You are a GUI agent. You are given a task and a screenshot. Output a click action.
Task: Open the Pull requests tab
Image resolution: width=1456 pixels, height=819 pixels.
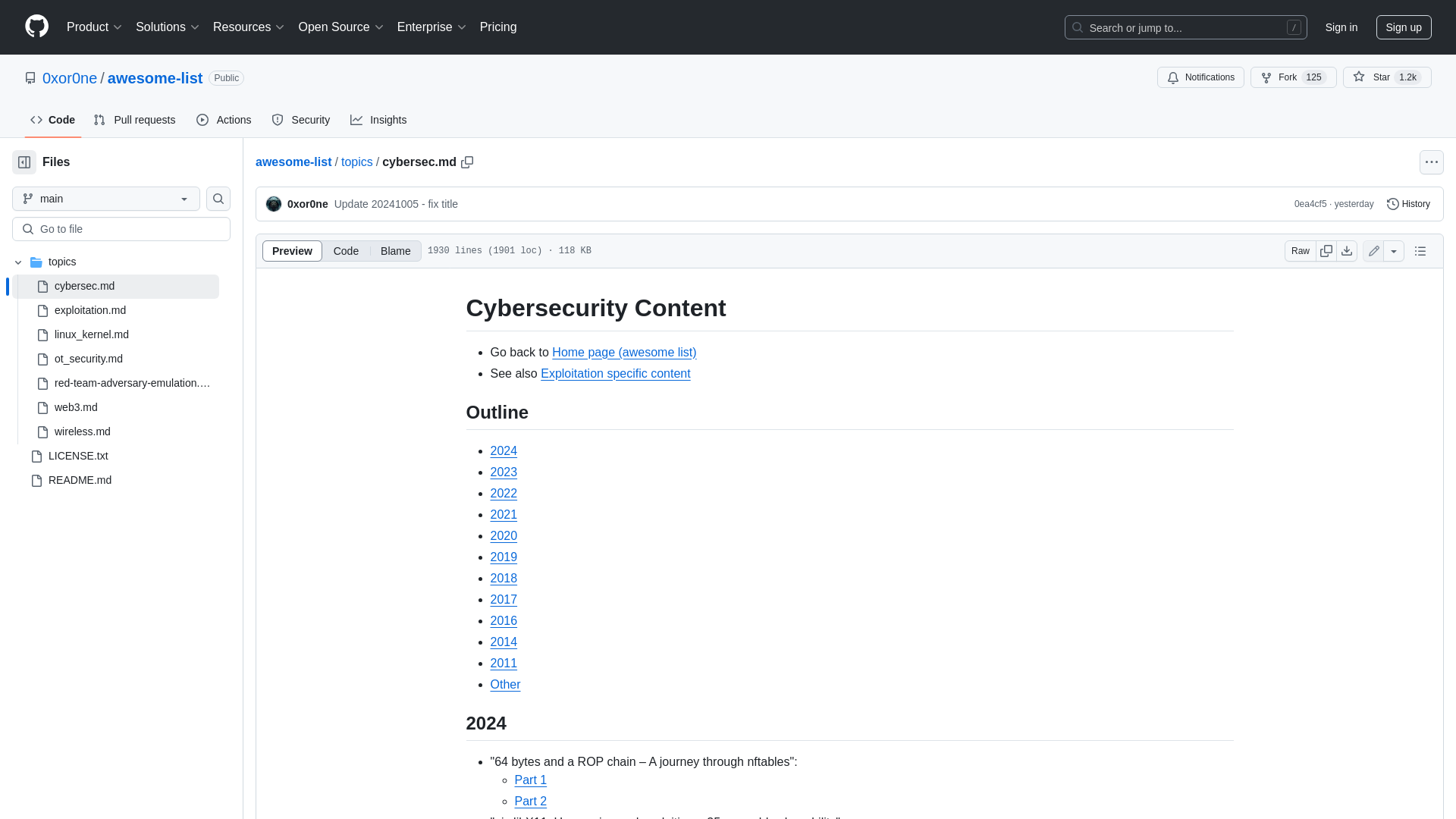134,120
